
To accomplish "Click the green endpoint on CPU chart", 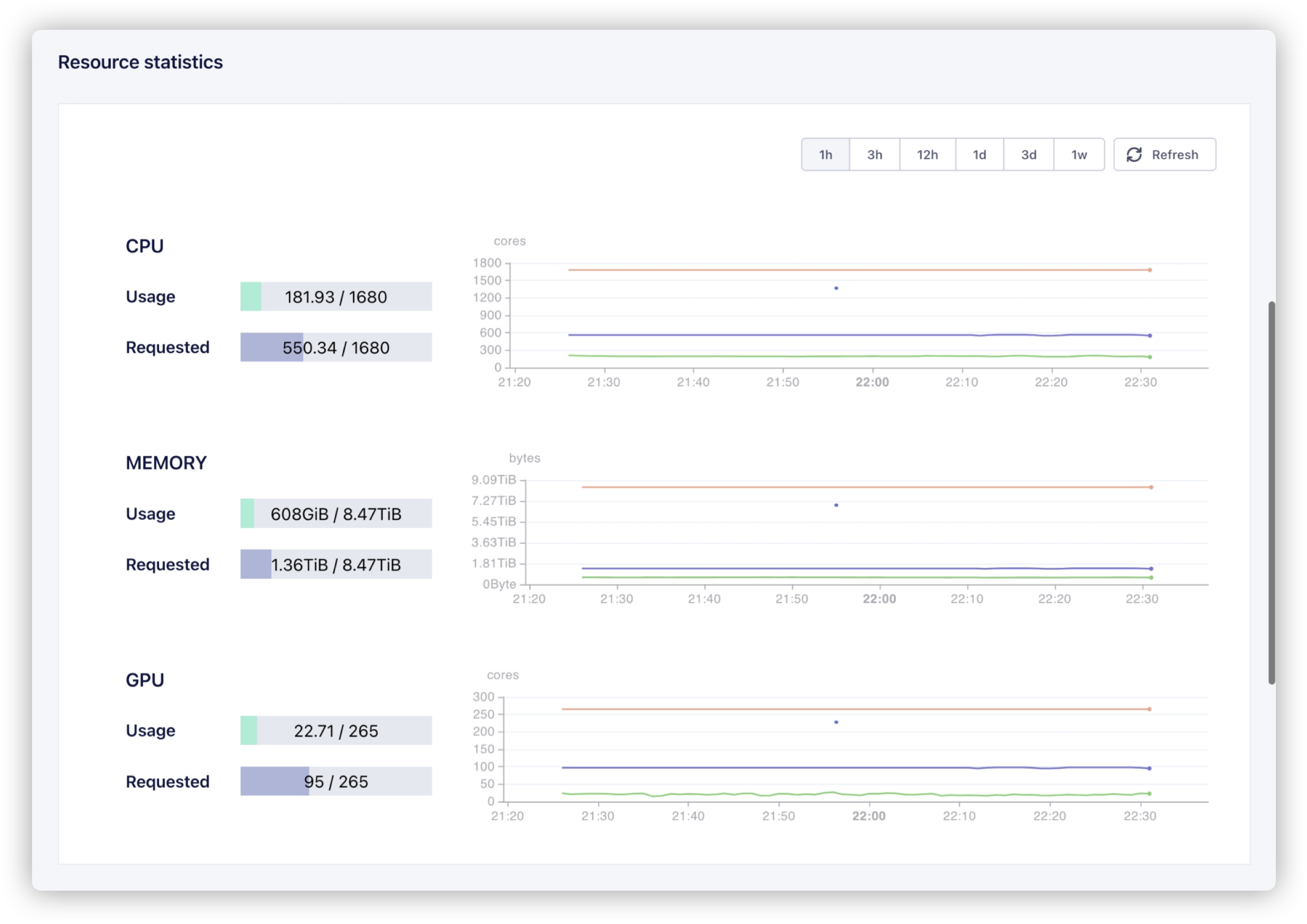I will click(x=1150, y=357).
